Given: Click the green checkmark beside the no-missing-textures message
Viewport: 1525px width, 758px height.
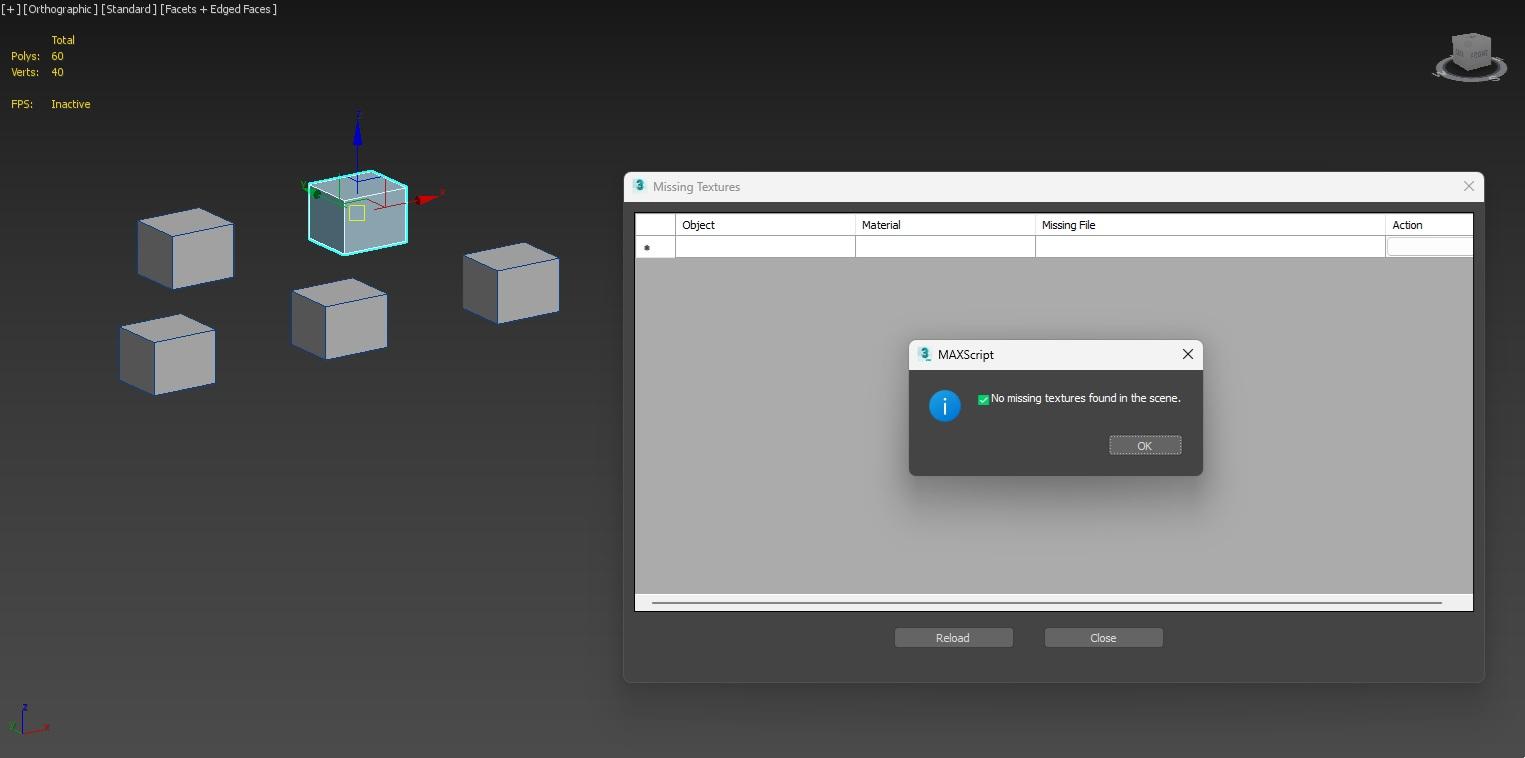Looking at the screenshot, I should (x=983, y=399).
